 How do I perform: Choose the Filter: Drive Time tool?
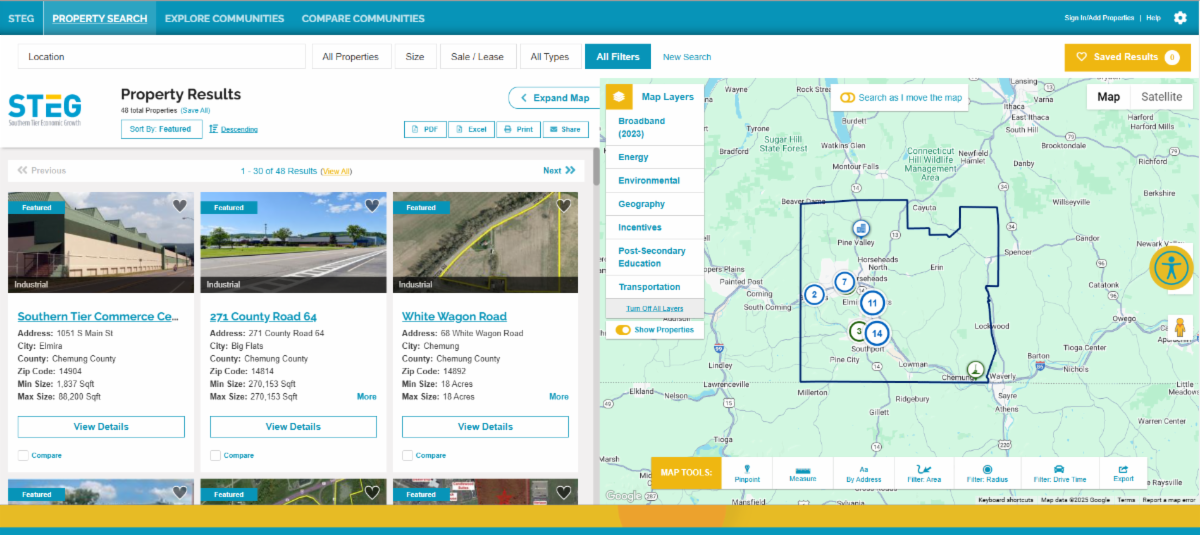[x=1058, y=473]
